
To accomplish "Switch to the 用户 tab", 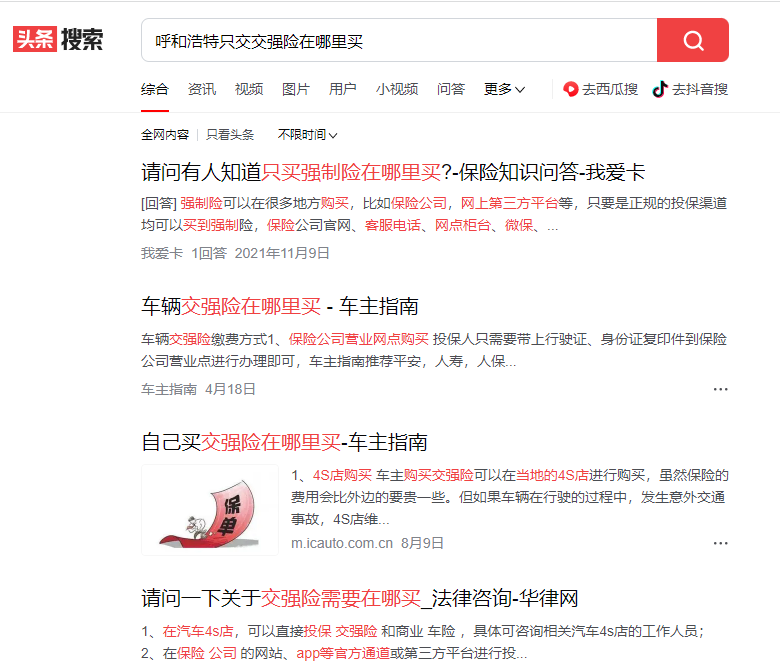I will click(342, 89).
